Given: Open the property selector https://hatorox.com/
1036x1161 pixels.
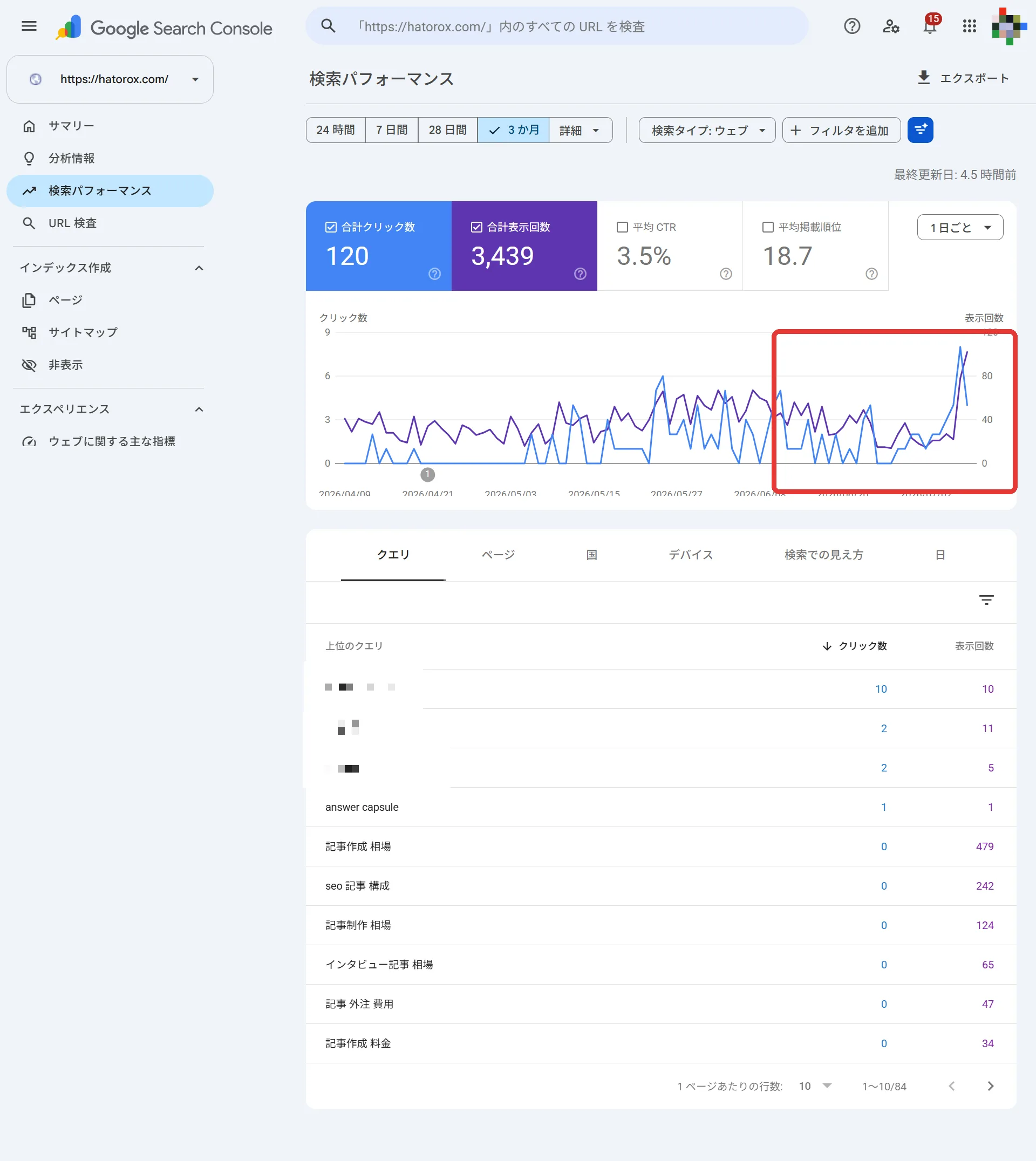Looking at the screenshot, I should [x=110, y=79].
